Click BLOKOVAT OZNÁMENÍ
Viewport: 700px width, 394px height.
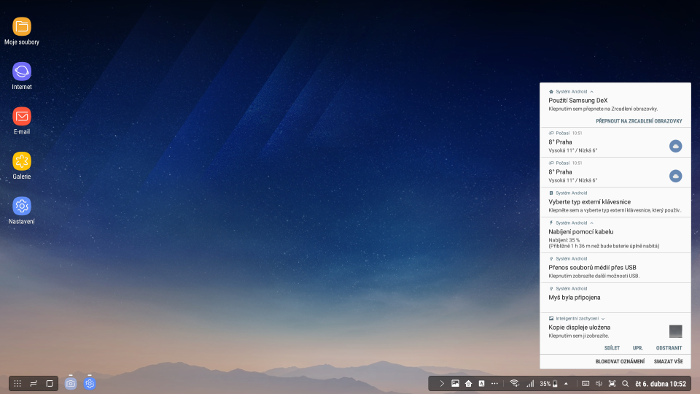point(620,361)
